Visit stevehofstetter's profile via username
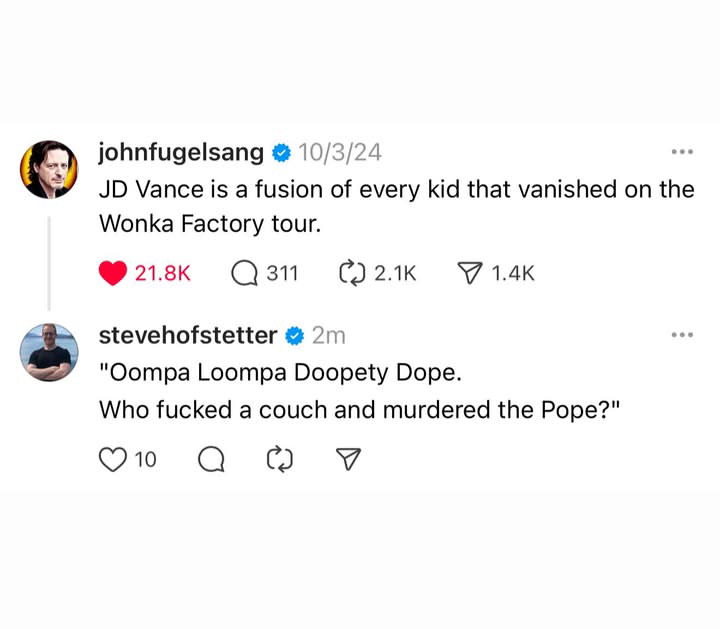Viewport: 720px width, 629px height. 187,336
